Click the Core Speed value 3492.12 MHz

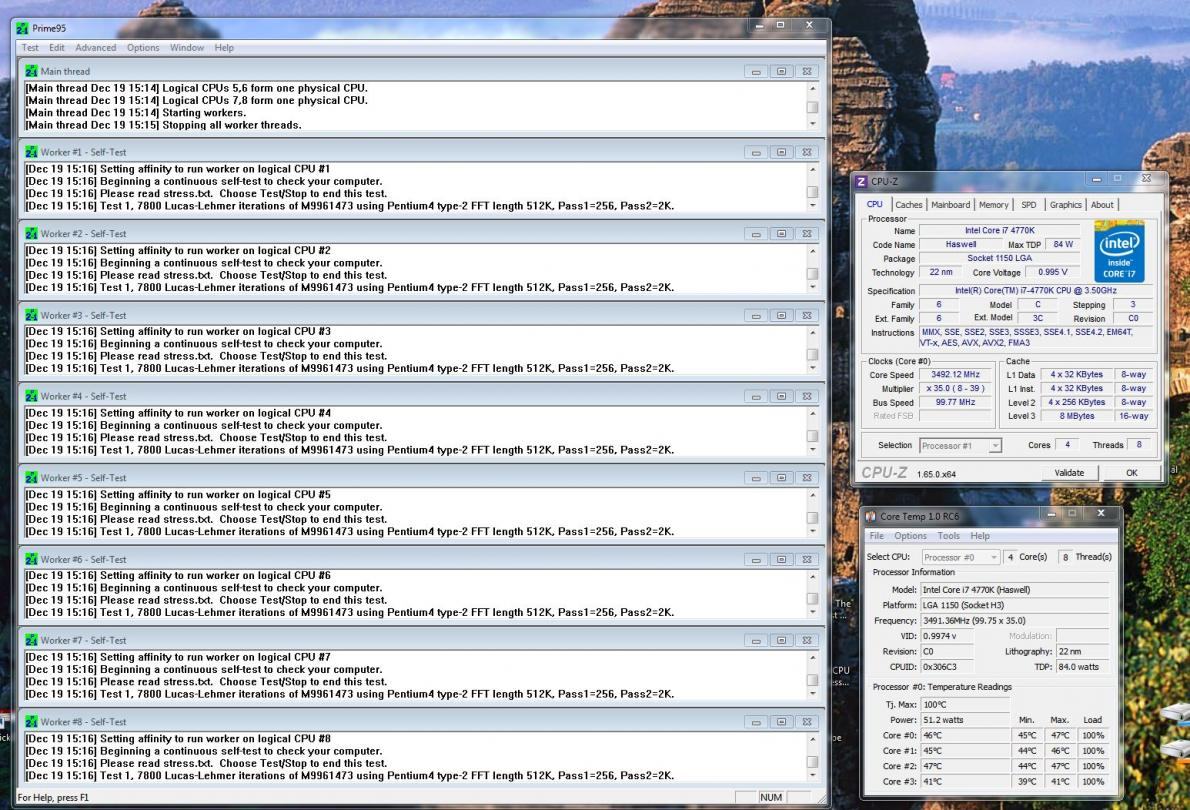955,375
